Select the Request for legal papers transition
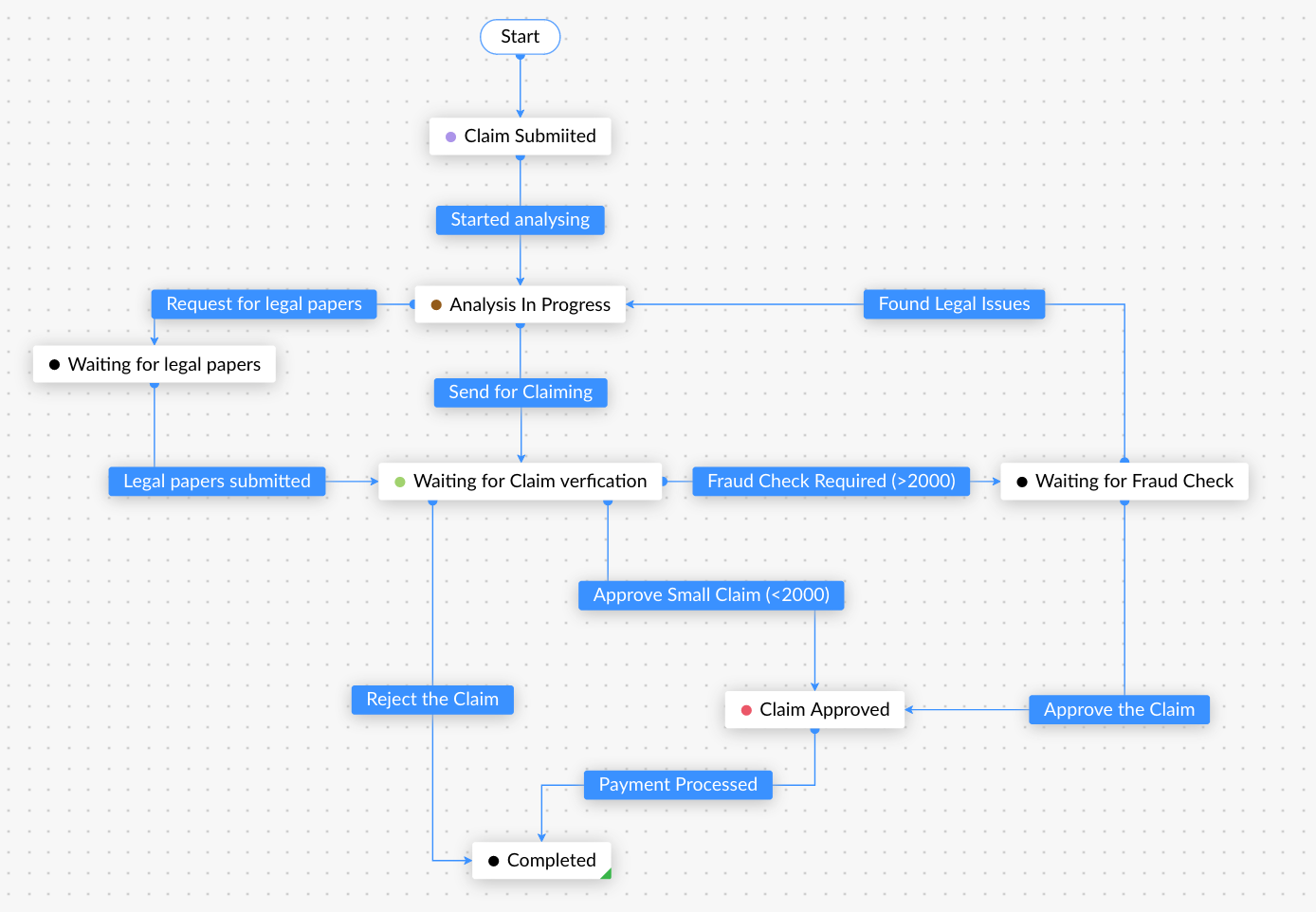The image size is (1316, 912). (264, 304)
